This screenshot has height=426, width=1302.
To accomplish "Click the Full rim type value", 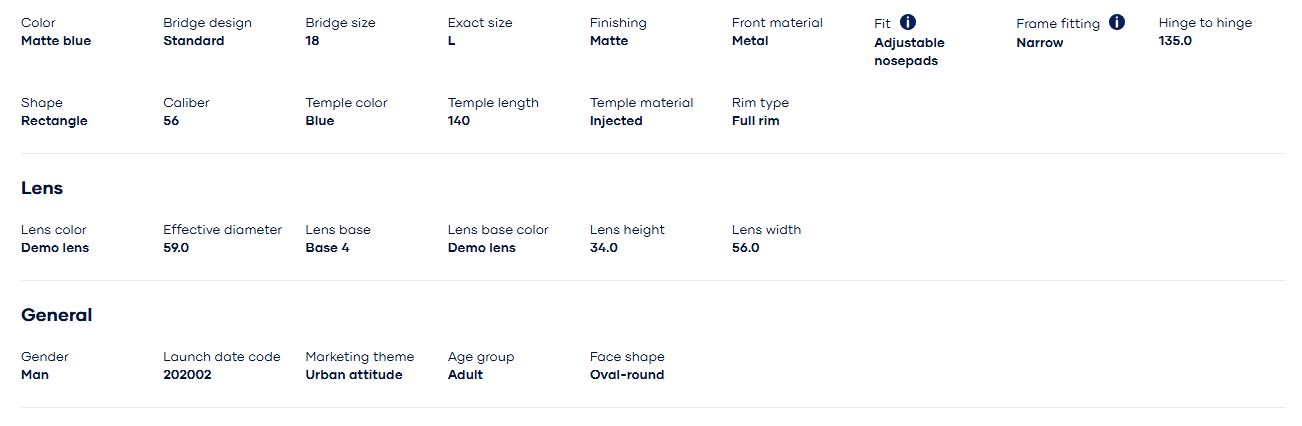I will click(x=756, y=121).
